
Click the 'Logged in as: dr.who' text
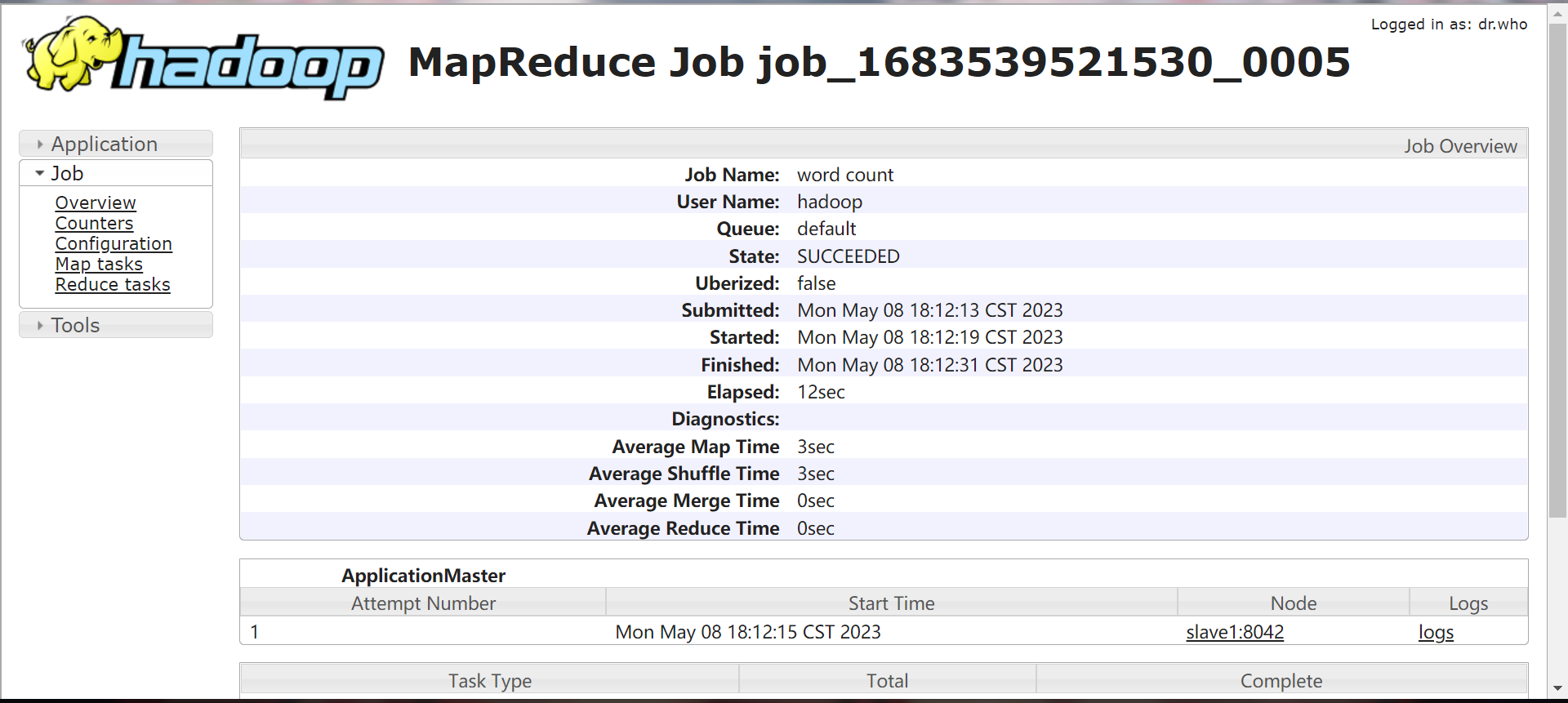click(x=1449, y=24)
